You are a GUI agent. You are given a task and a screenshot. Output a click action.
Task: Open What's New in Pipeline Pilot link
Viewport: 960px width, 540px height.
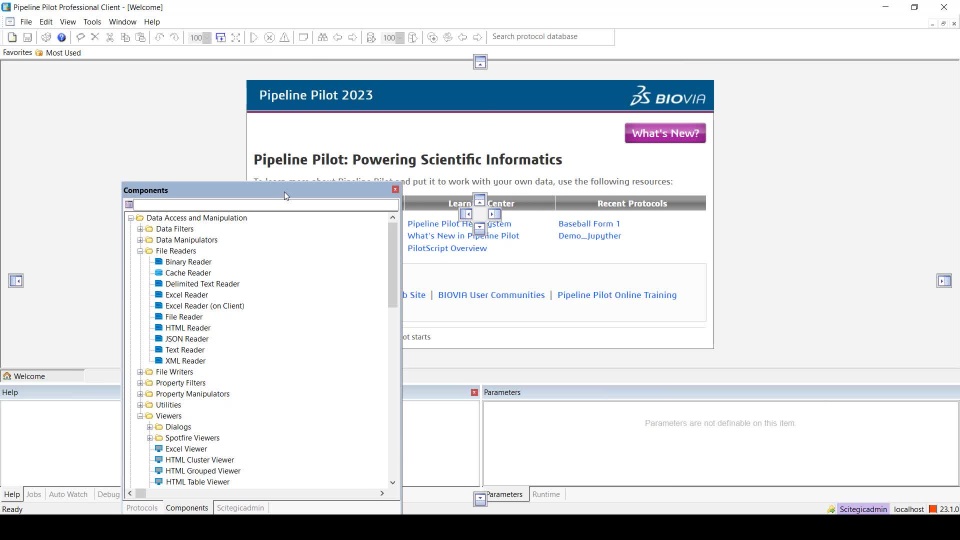click(463, 236)
